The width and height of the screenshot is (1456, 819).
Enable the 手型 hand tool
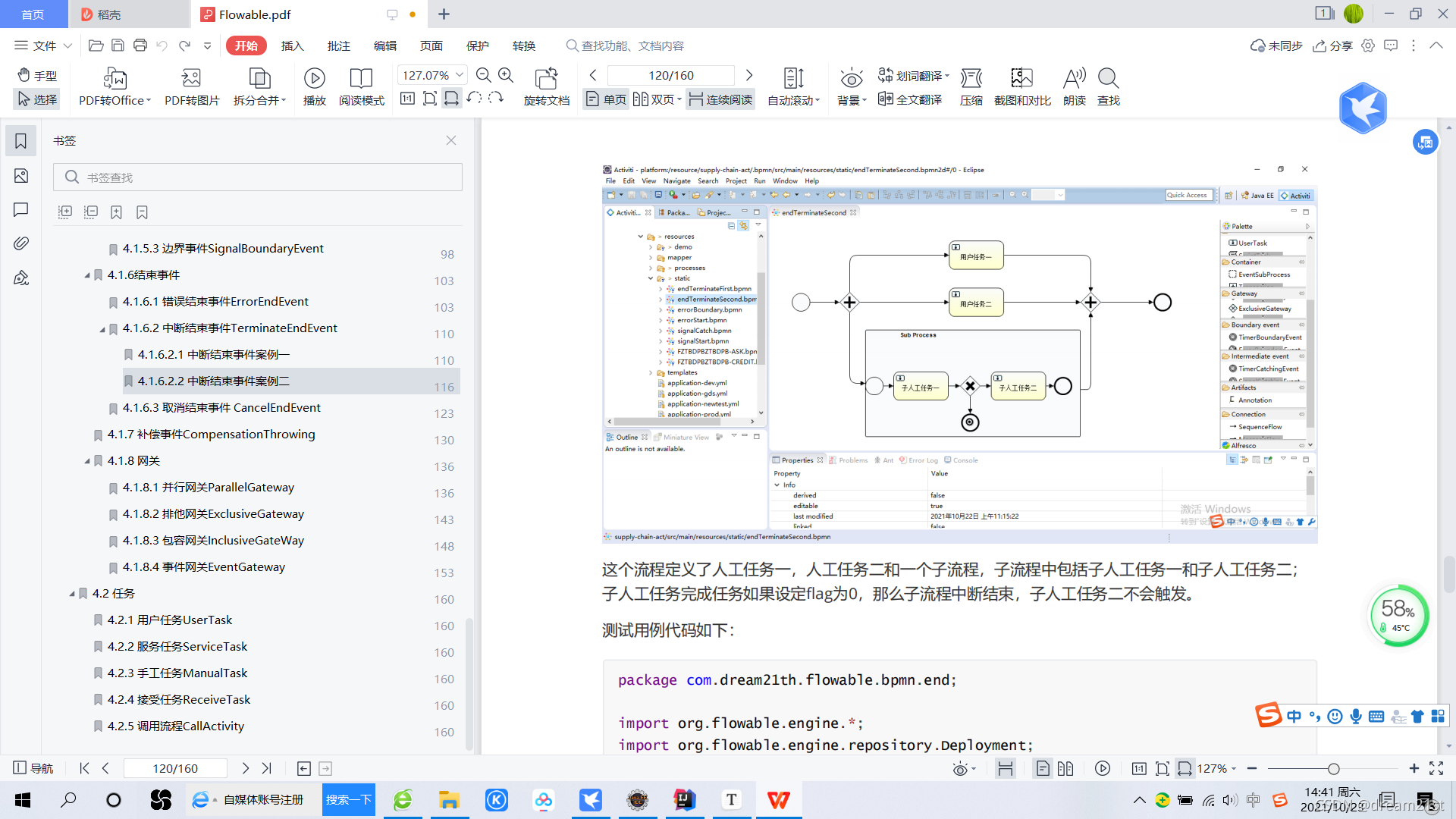tap(36, 76)
